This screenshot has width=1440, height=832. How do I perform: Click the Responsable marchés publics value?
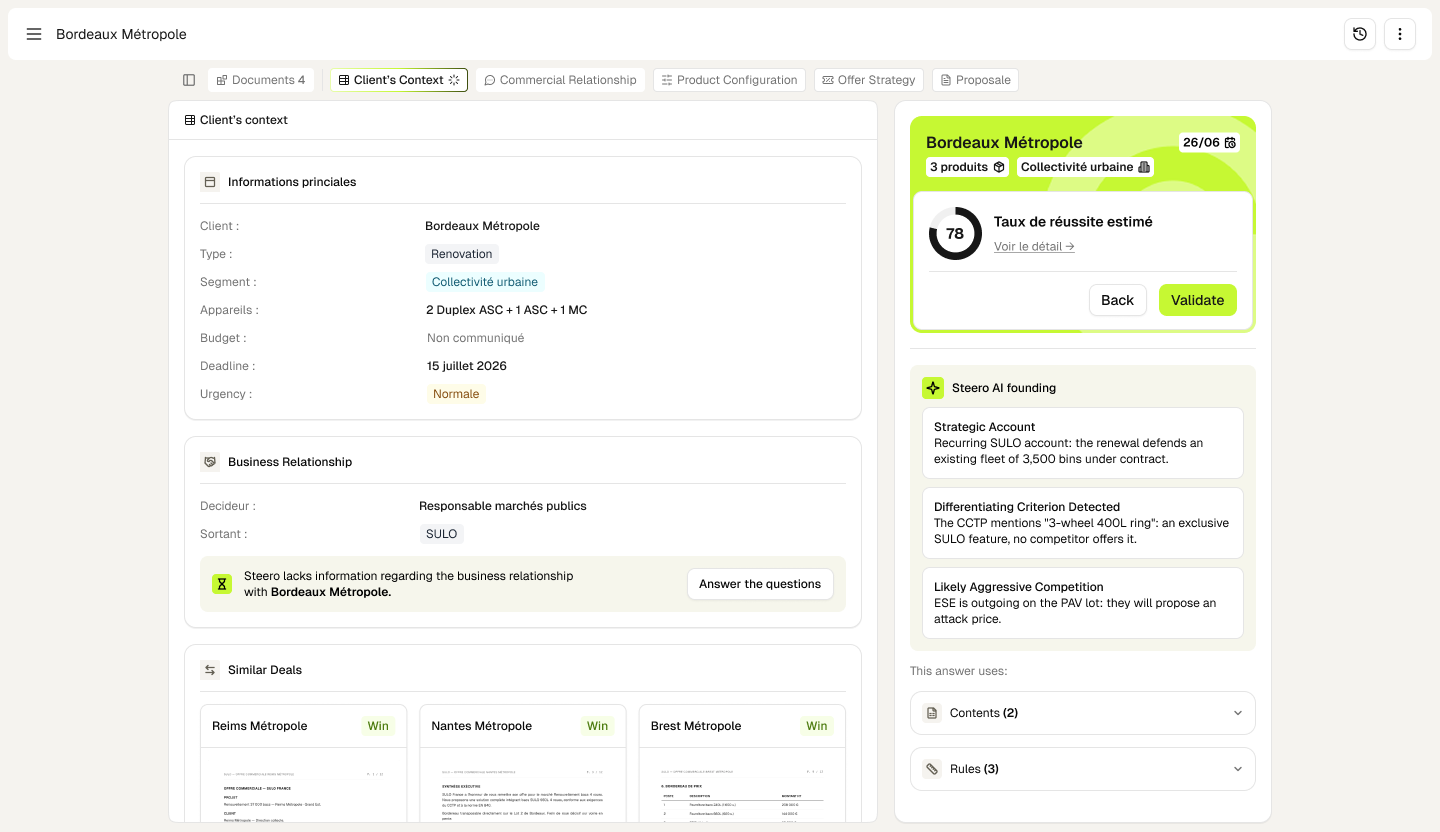(503, 506)
